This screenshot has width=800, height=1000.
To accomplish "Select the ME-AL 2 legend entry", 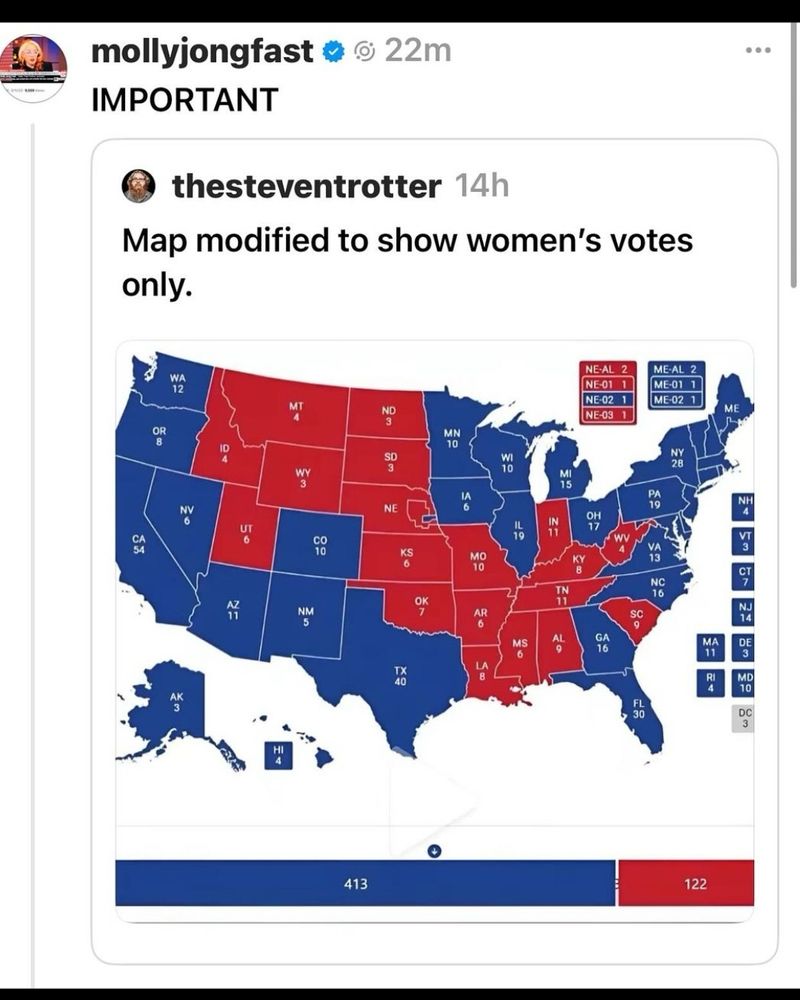I will (x=676, y=369).
